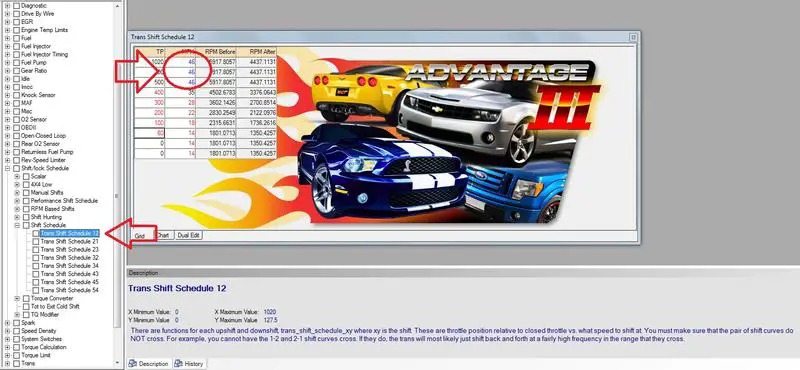This screenshot has width=800, height=370.
Task: Open the History tab
Action: pos(189,363)
